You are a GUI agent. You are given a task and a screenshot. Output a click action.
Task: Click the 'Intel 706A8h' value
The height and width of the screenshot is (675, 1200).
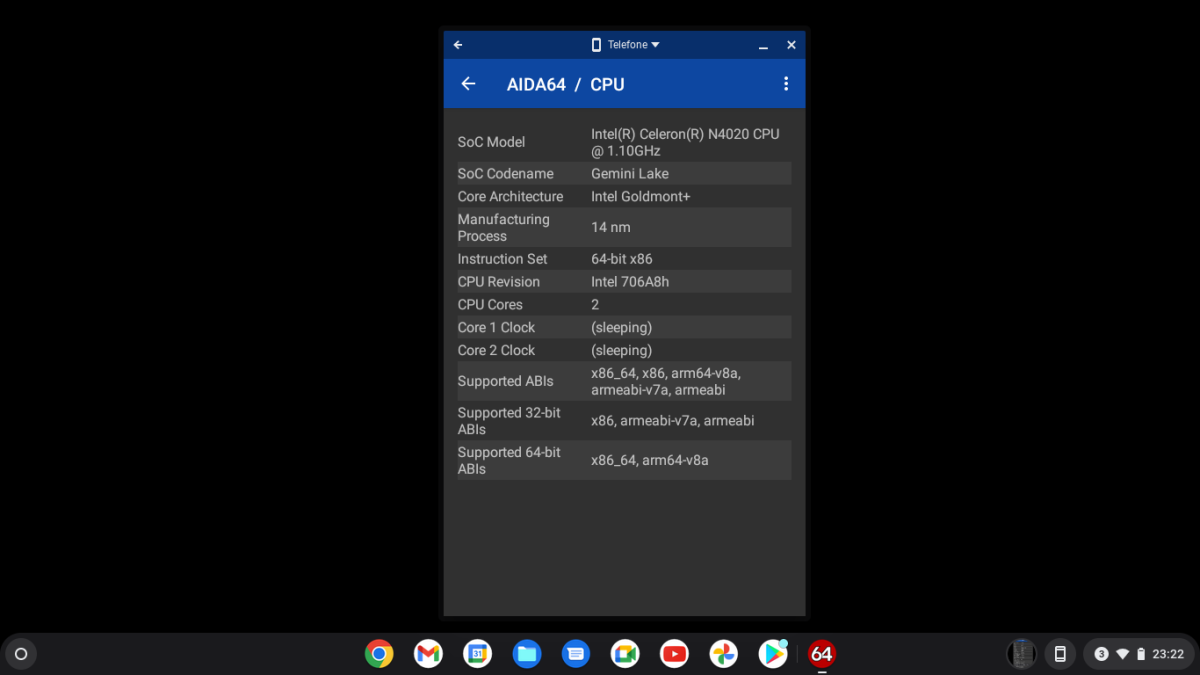[x=630, y=281]
